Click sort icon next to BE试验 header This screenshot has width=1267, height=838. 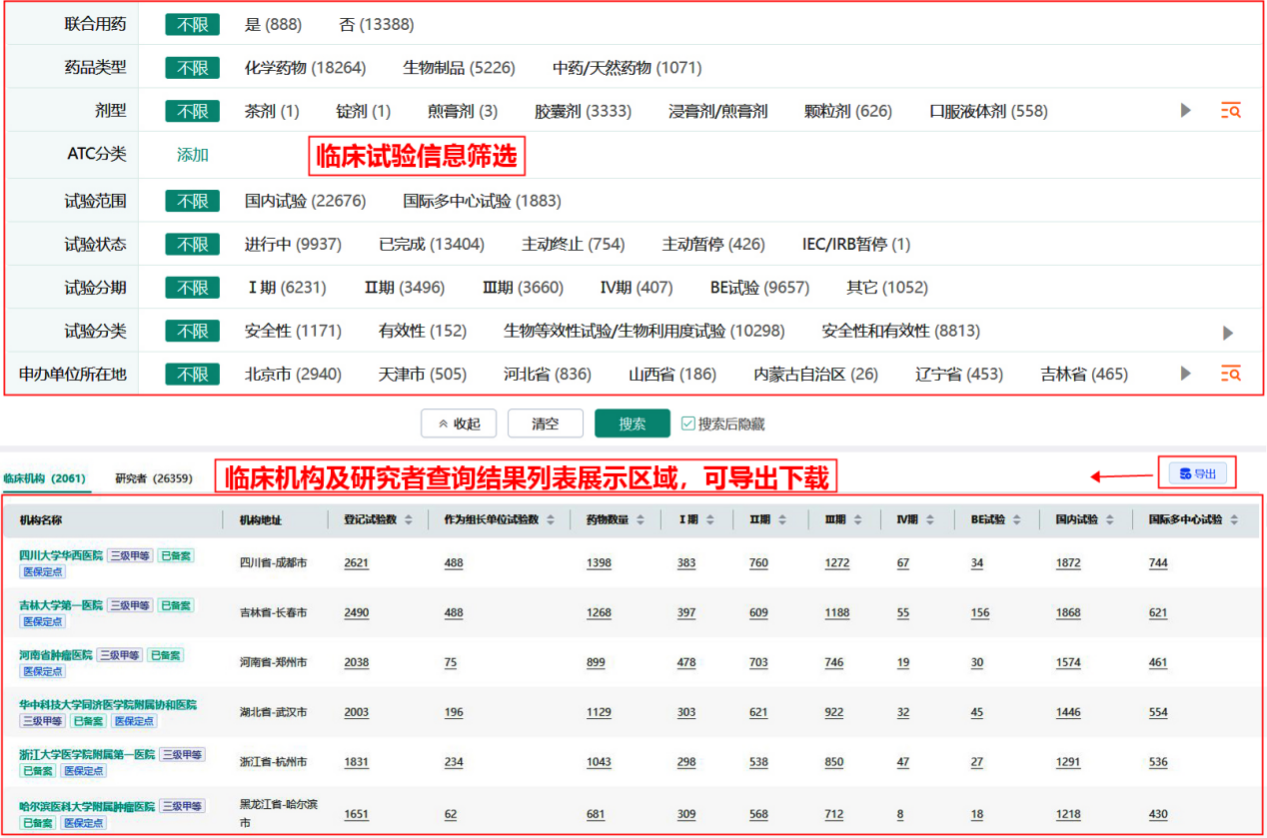pyautogui.click(x=1016, y=520)
